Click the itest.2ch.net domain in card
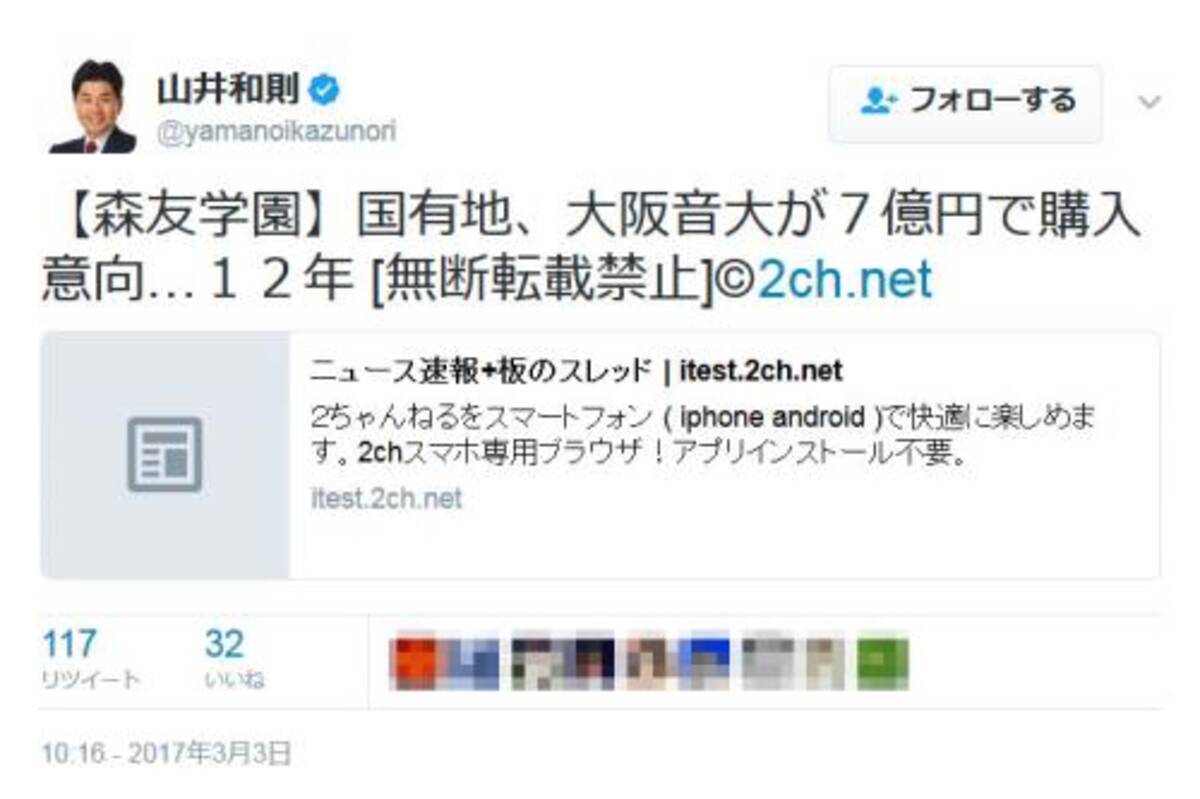The width and height of the screenshot is (1200, 799). (x=386, y=498)
